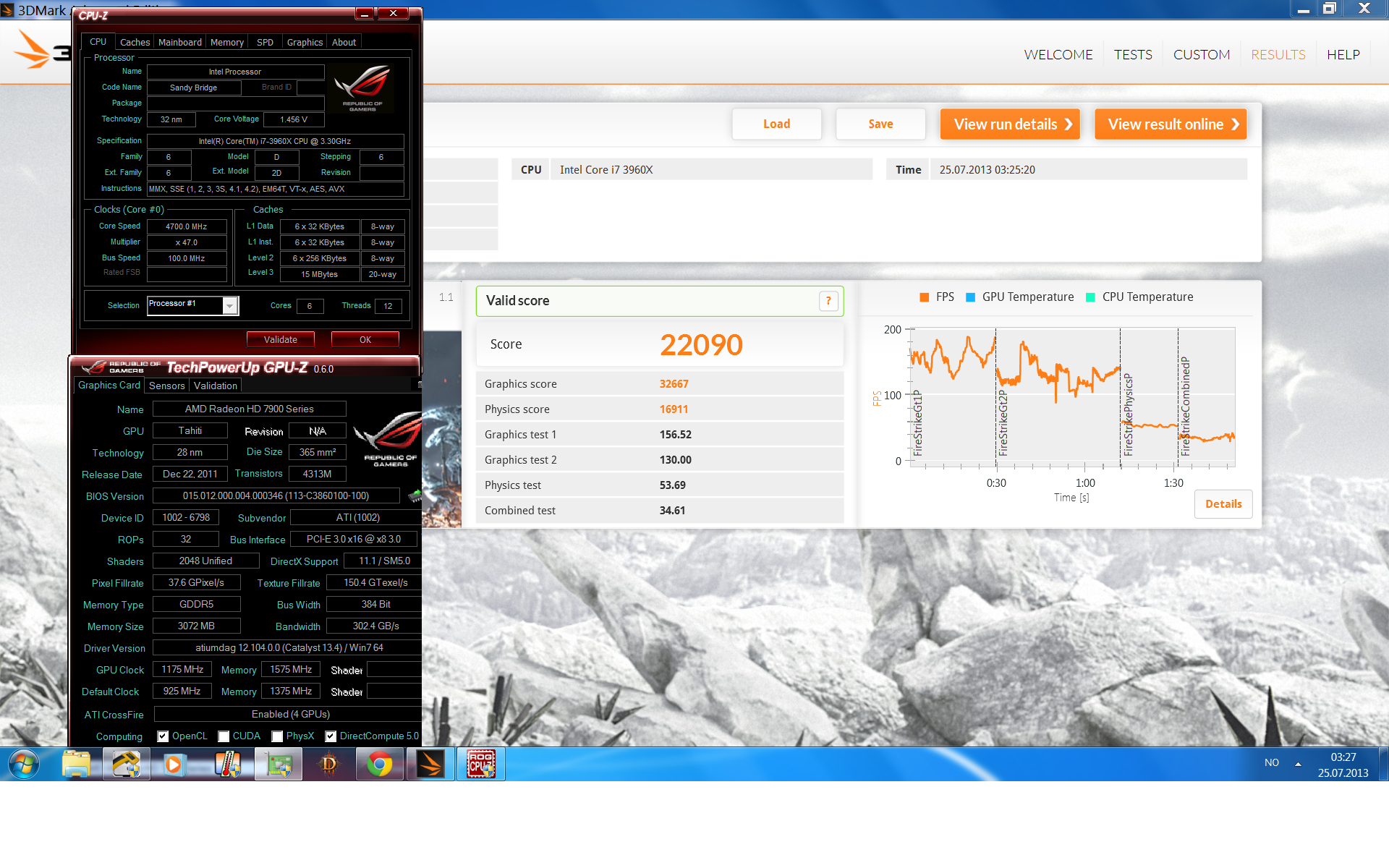Open Windows Explorer from taskbar
The width and height of the screenshot is (1389, 868).
point(76,764)
